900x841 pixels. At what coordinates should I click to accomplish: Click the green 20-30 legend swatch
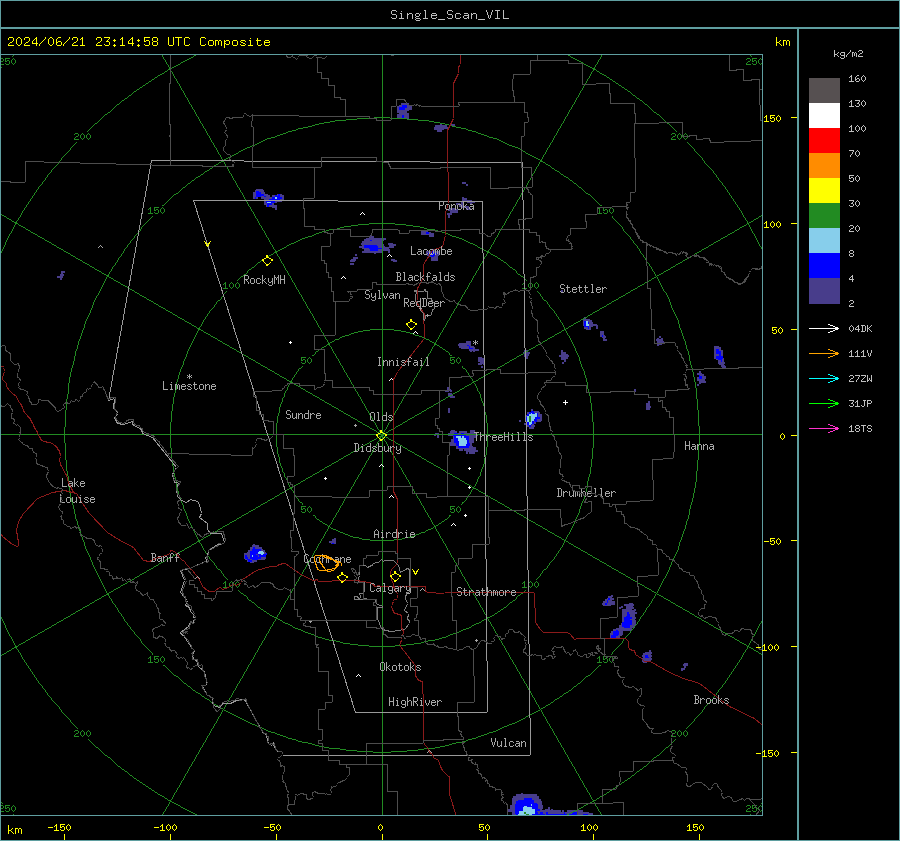coord(824,215)
